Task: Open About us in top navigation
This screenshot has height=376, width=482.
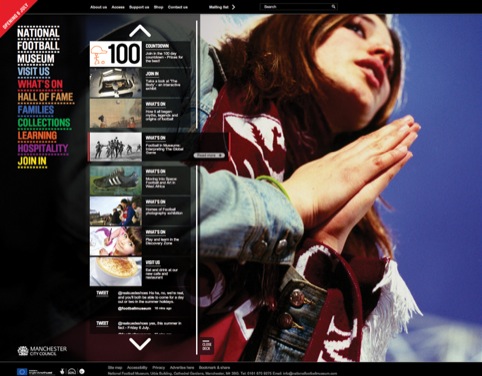Action: coord(98,7)
